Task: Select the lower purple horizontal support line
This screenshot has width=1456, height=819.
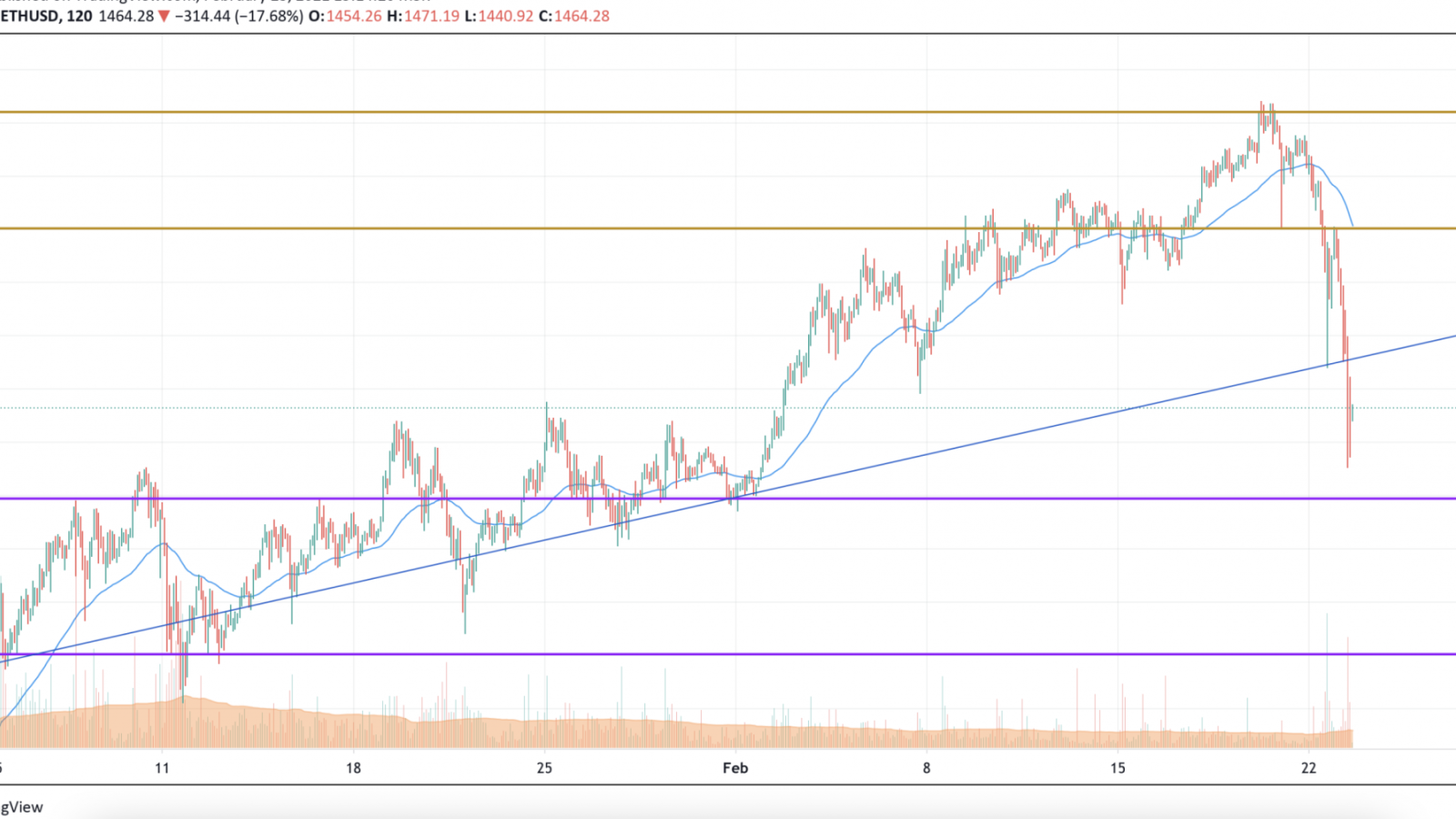Action: (728, 653)
